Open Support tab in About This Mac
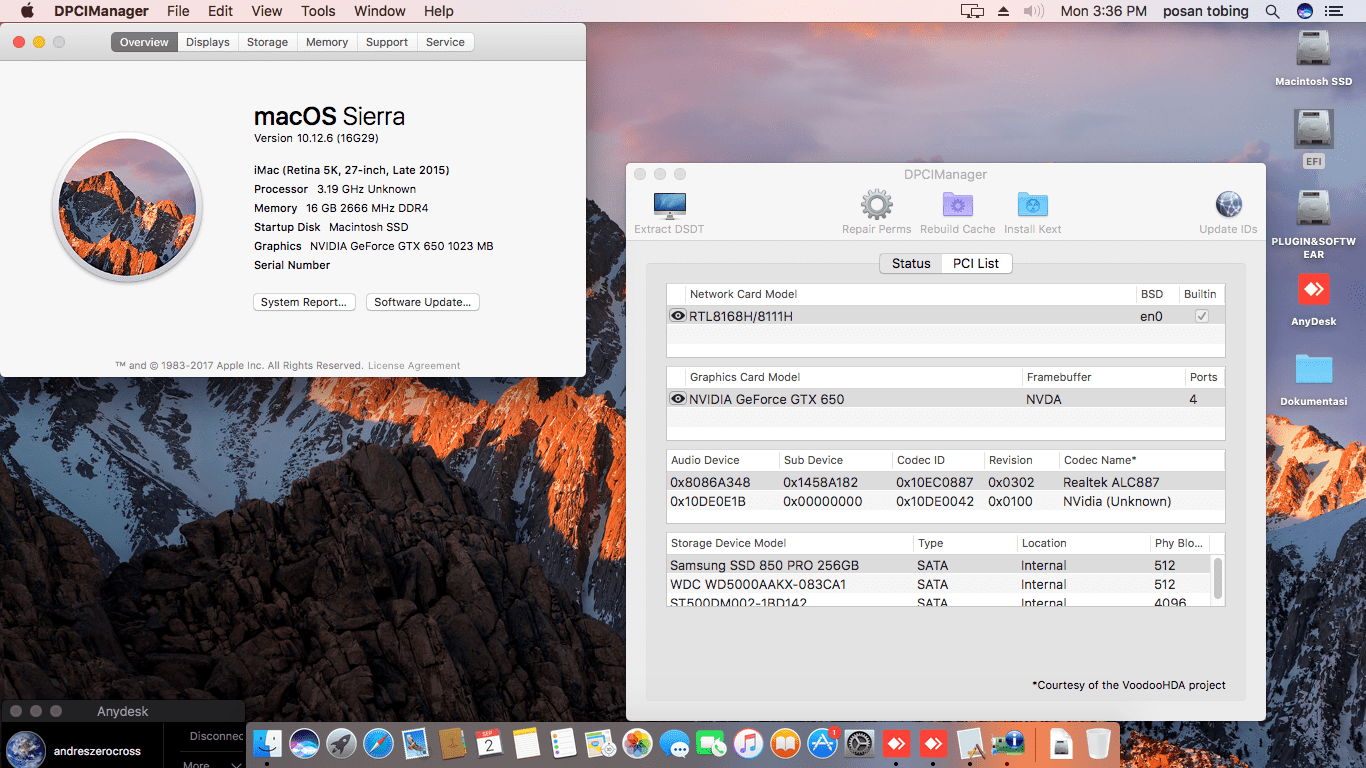The height and width of the screenshot is (768, 1366). (387, 42)
